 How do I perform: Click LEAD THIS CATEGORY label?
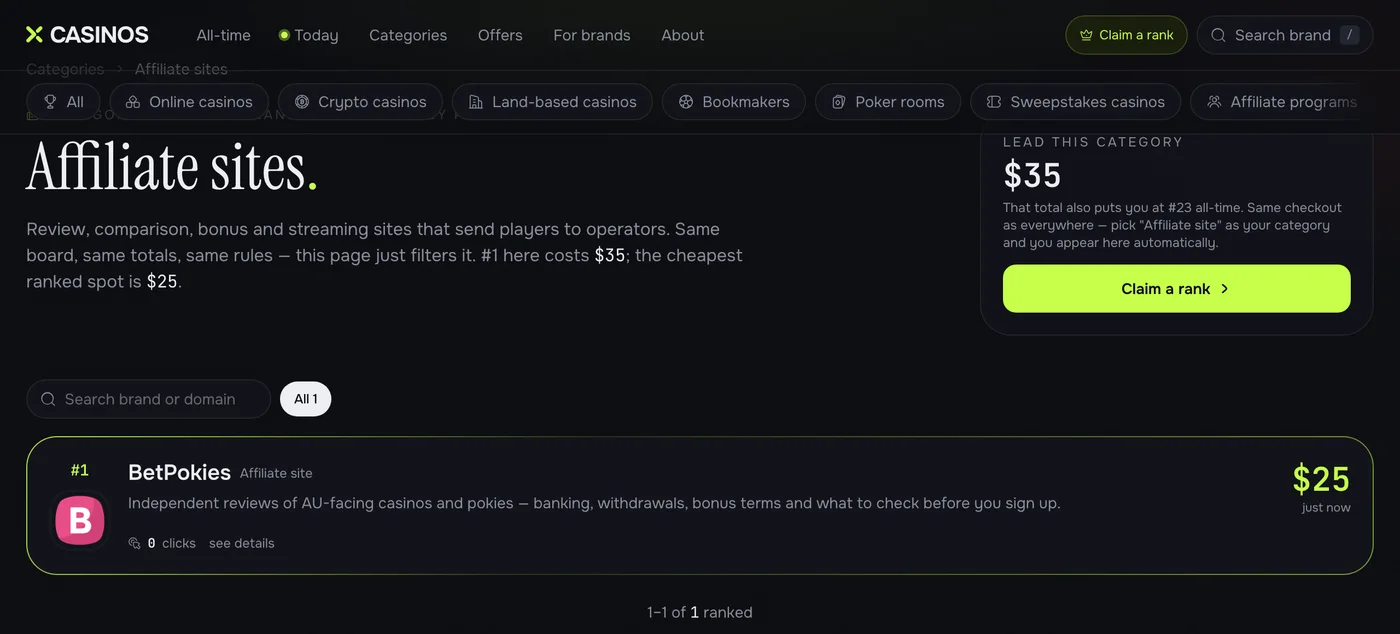click(x=1093, y=142)
